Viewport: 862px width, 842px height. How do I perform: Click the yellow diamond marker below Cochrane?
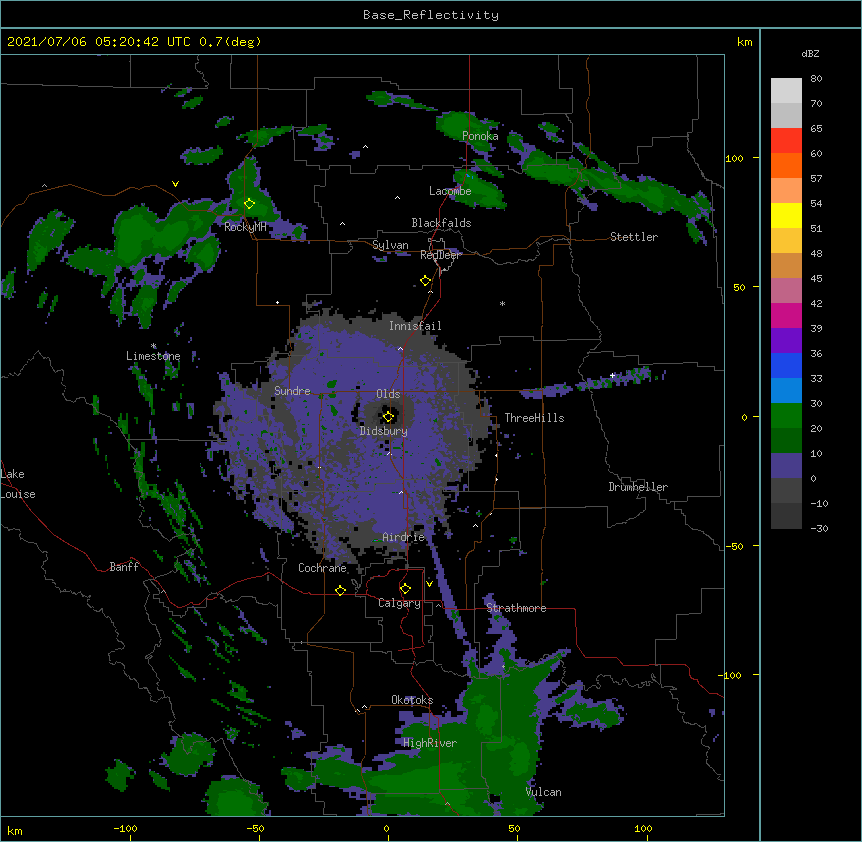(340, 590)
